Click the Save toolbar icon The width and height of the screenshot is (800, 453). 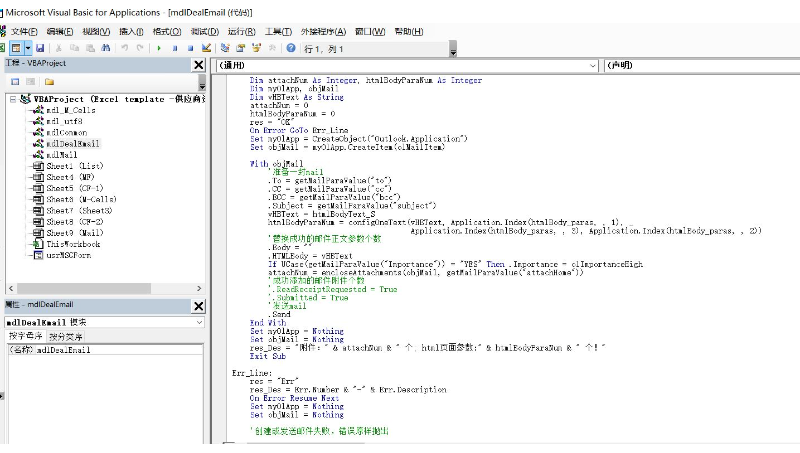click(x=40, y=48)
